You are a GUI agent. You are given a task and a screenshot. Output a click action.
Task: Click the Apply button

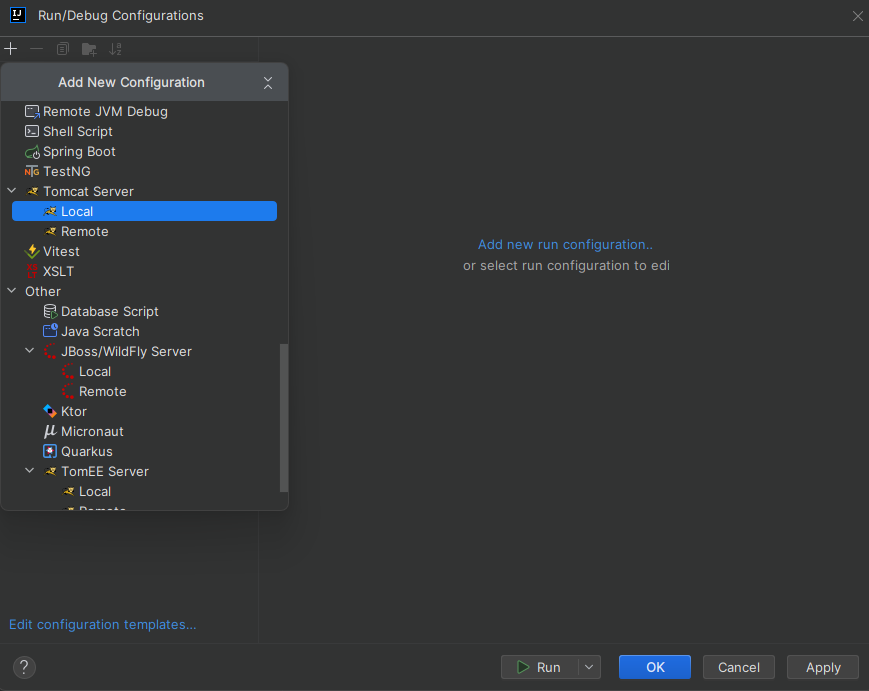pos(823,667)
